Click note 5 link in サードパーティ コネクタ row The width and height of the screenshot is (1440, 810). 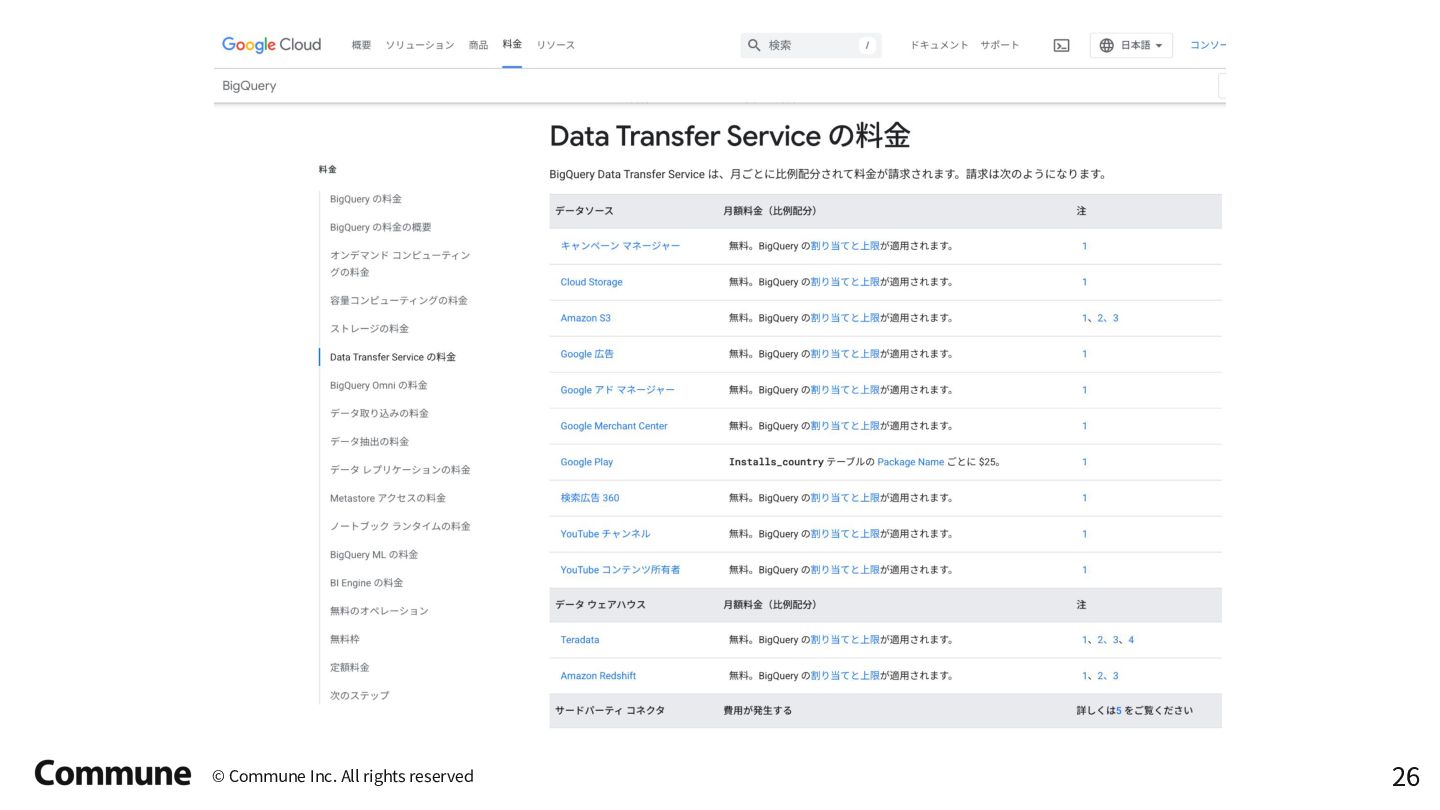tap(1119, 711)
